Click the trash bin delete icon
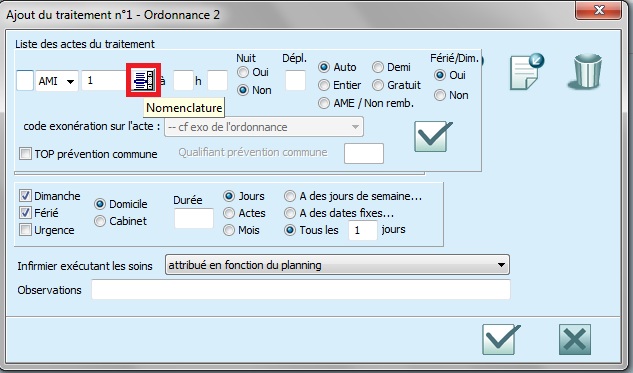Viewport: 633px width, 373px height. tap(585, 71)
